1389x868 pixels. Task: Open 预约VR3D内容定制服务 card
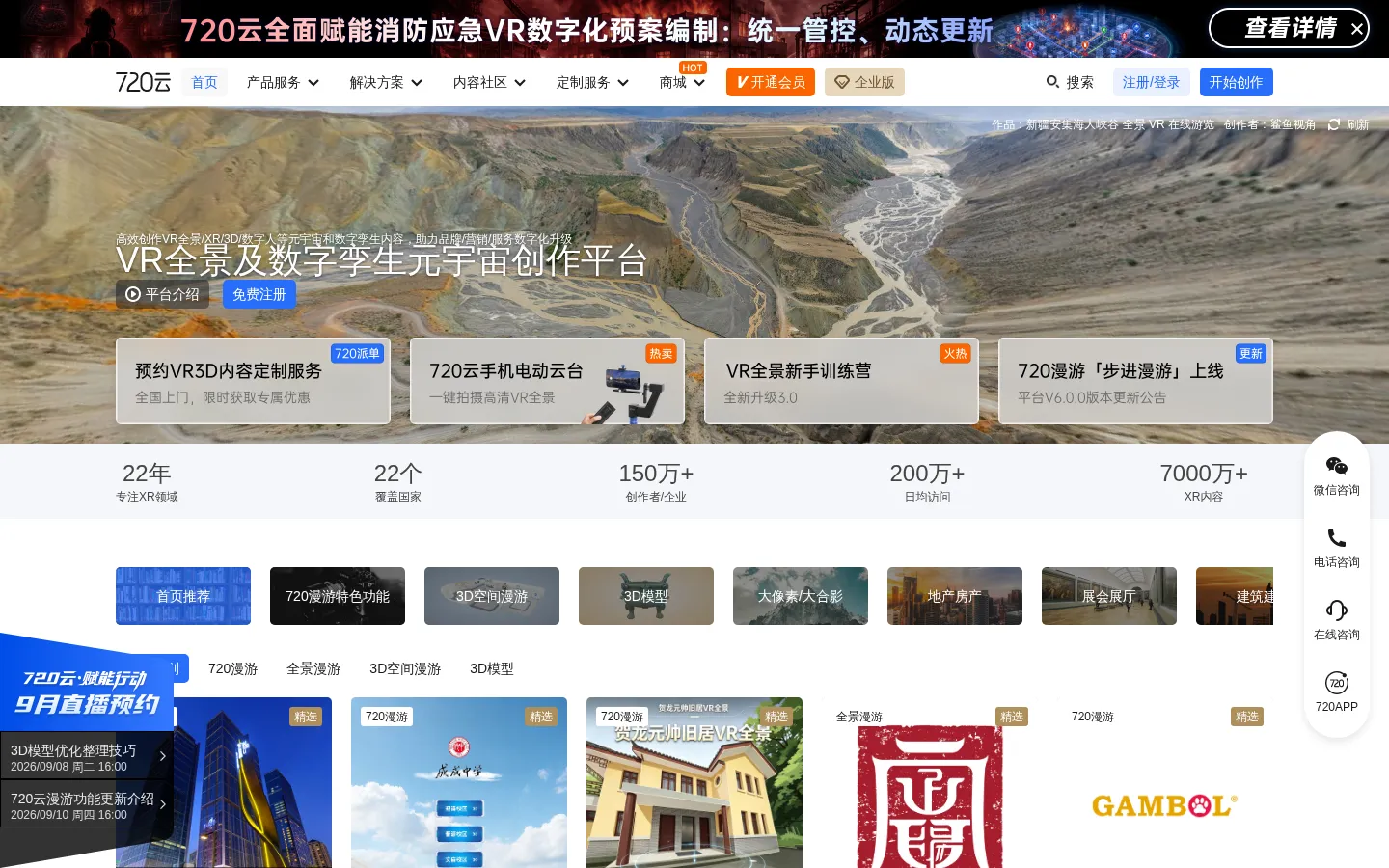click(253, 381)
